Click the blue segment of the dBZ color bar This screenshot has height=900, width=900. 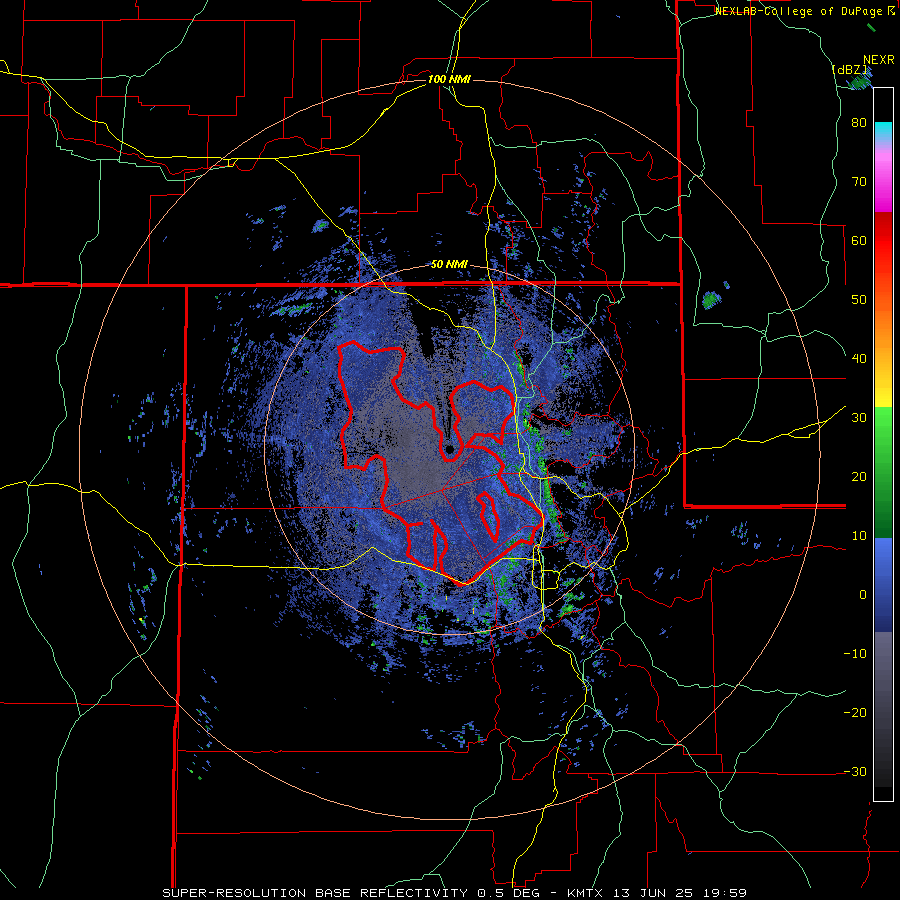tap(883, 585)
